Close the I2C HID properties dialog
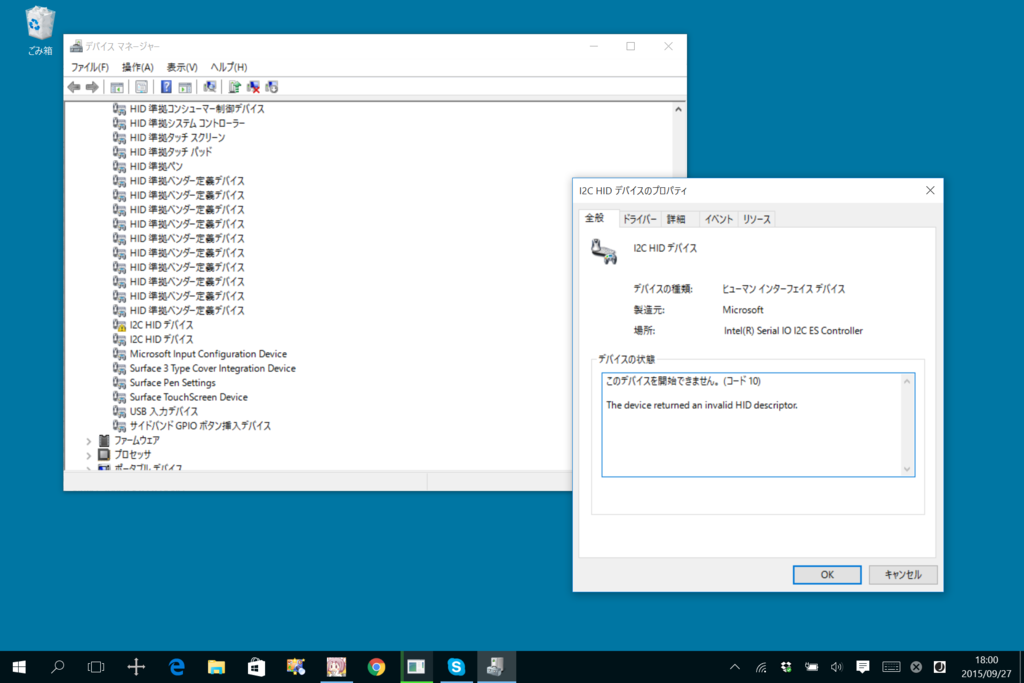Screen dimensions: 1024x683 point(930,191)
